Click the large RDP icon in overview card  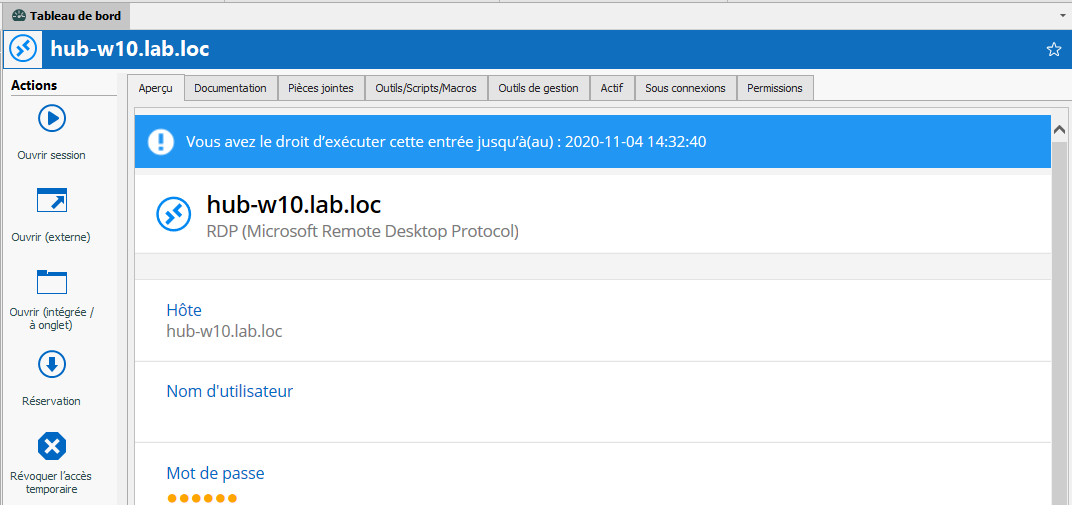pyautogui.click(x=173, y=214)
